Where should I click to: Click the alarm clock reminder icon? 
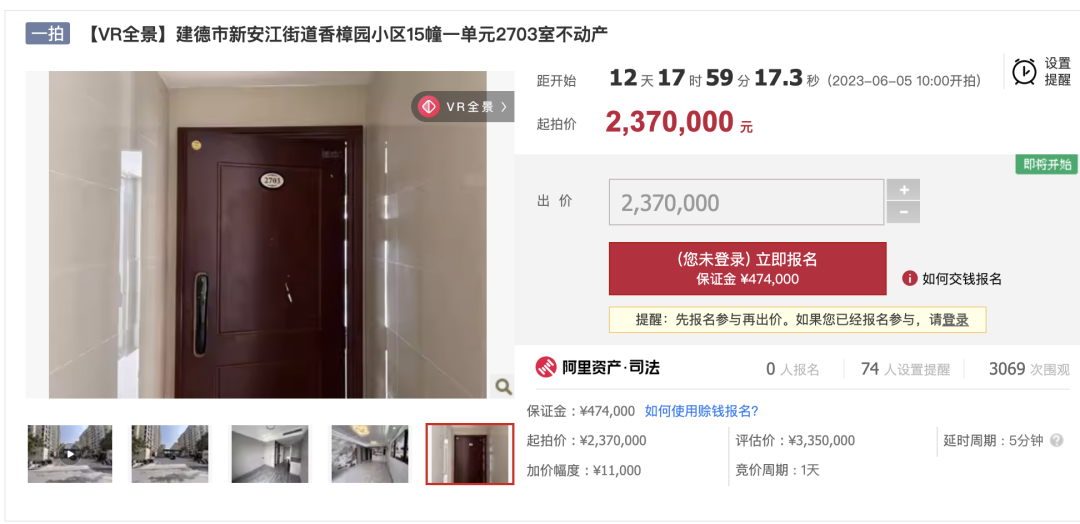pyautogui.click(x=1024, y=71)
